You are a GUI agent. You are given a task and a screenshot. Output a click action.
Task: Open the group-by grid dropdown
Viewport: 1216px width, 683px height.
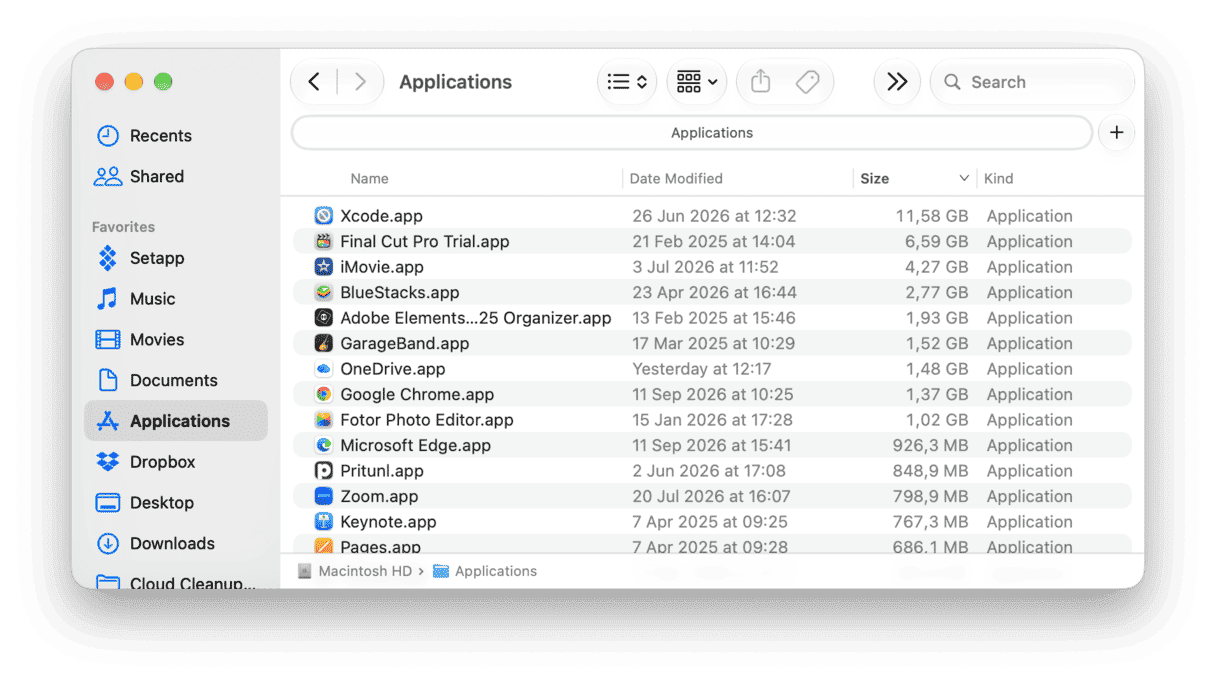click(697, 82)
